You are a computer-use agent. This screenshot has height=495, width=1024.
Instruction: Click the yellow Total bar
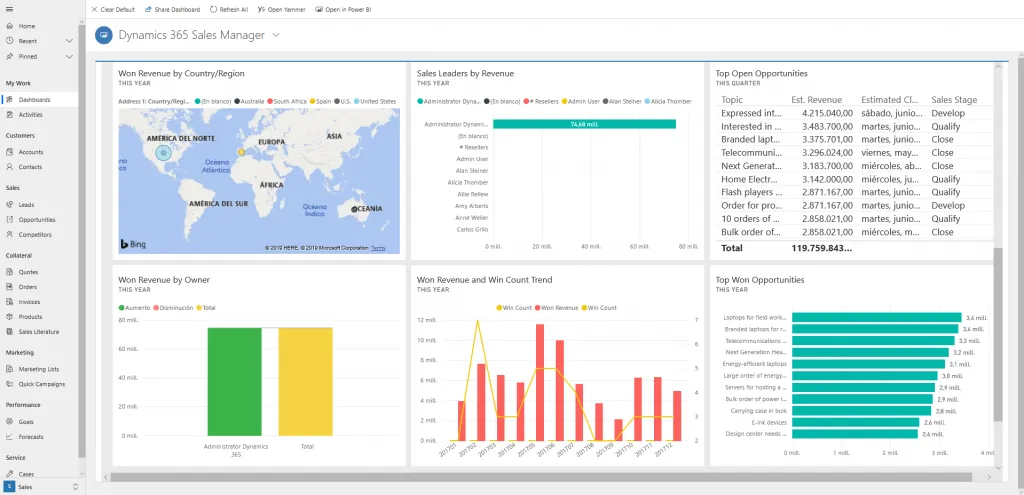tap(306, 381)
